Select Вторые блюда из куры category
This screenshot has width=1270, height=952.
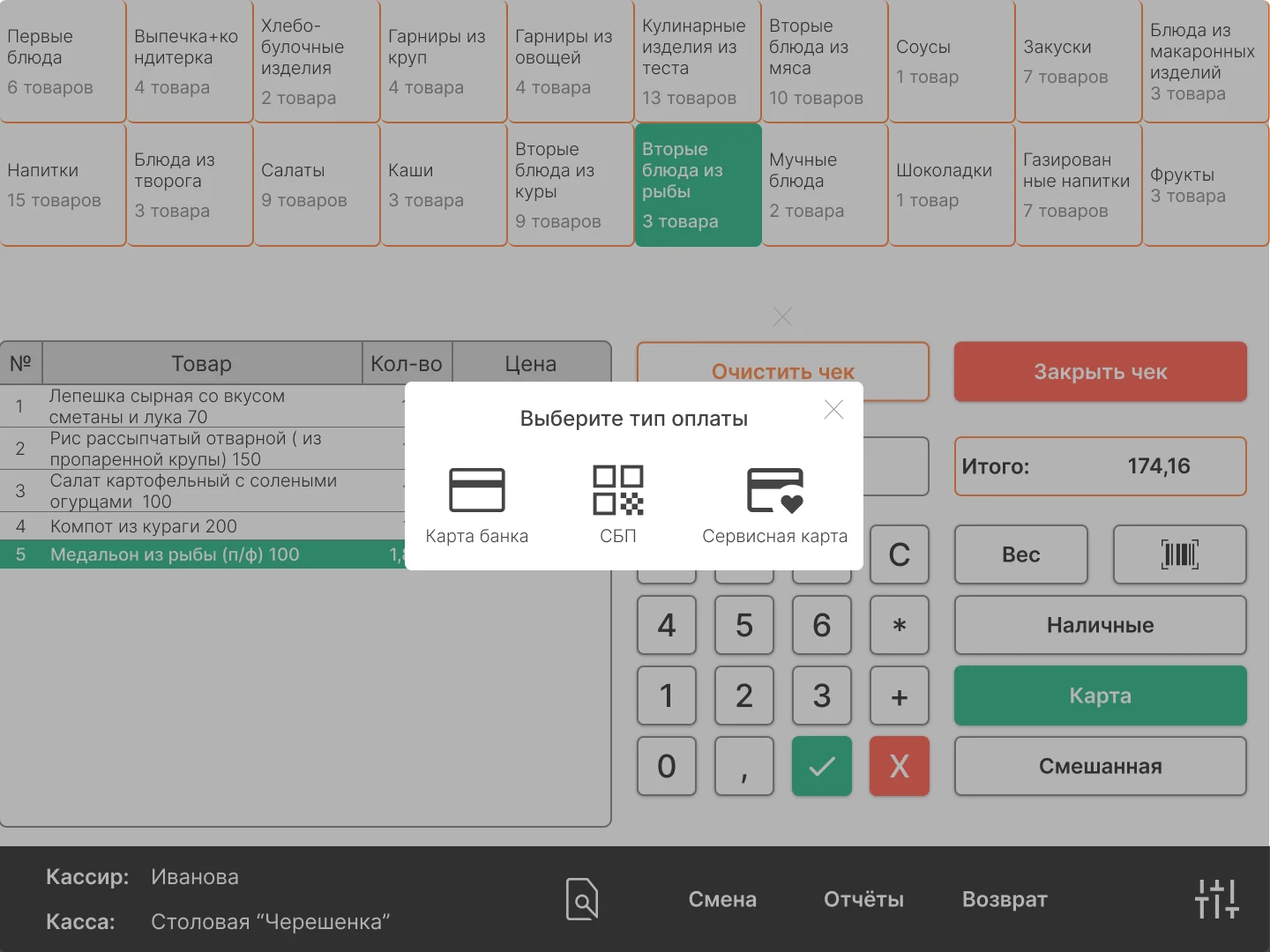point(571,184)
